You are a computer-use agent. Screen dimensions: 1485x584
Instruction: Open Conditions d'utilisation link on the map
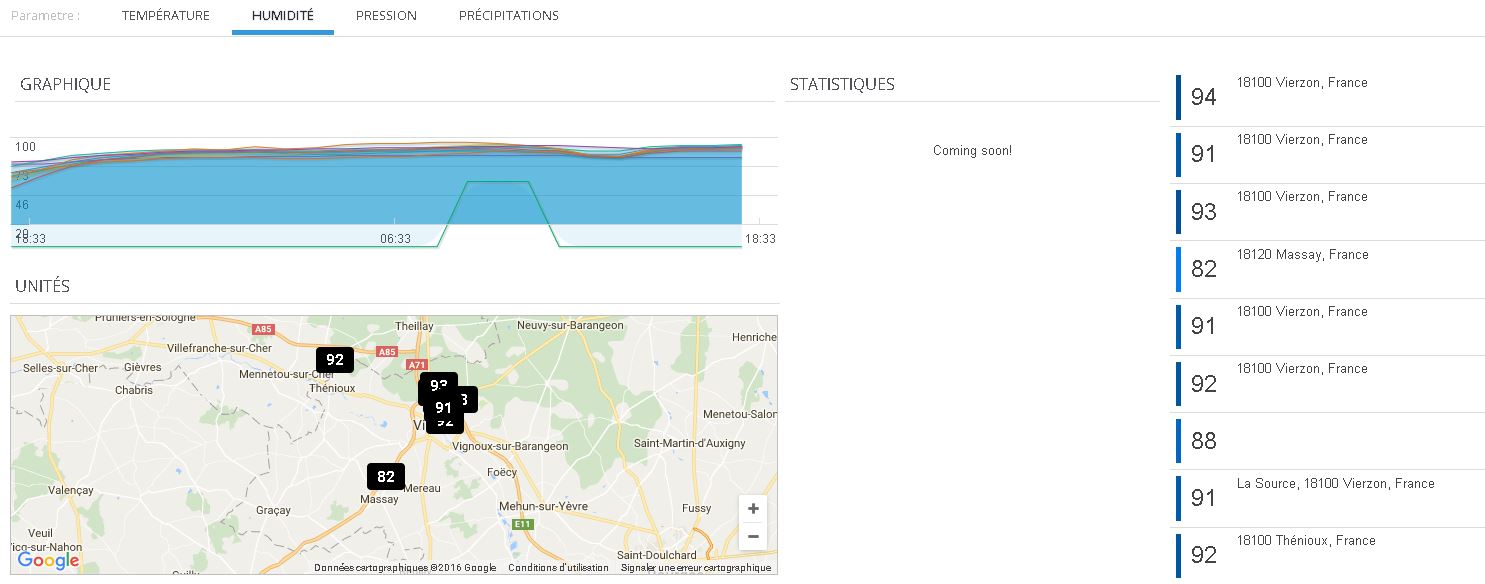point(558,568)
